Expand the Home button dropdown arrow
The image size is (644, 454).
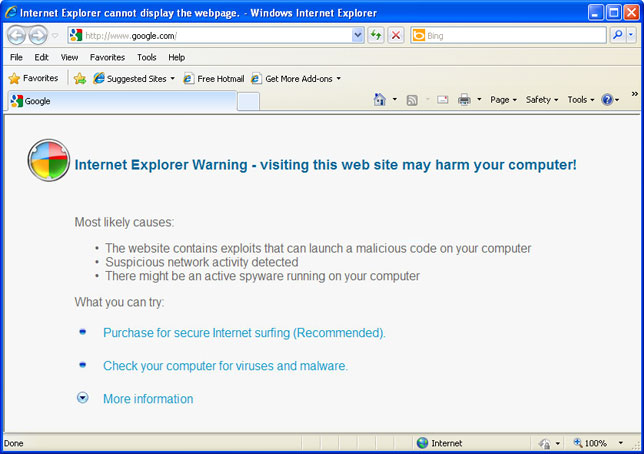395,99
